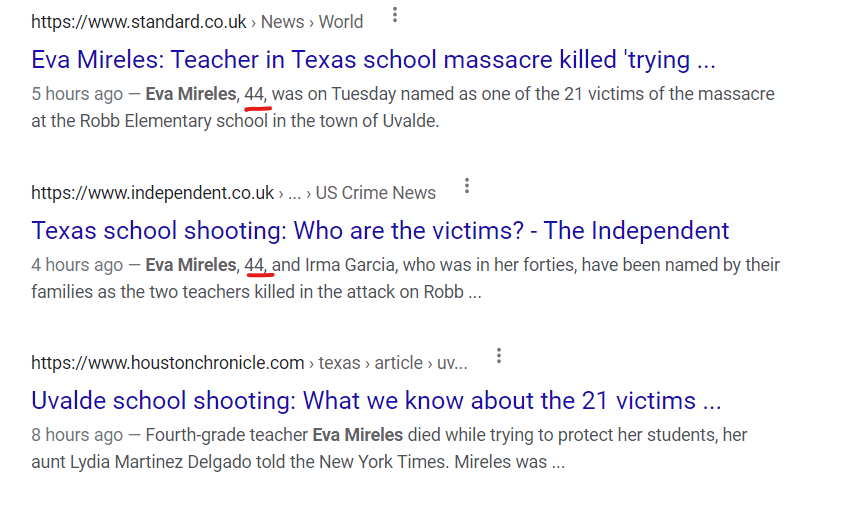The width and height of the screenshot is (849, 516).
Task: Open 'Texas school shooting: Who are the victims?' headline
Action: click(x=380, y=231)
